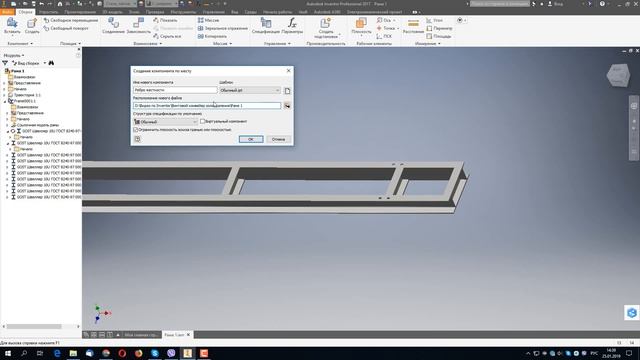
Task: Open the Edge browser from taskbar
Action: 57,353
